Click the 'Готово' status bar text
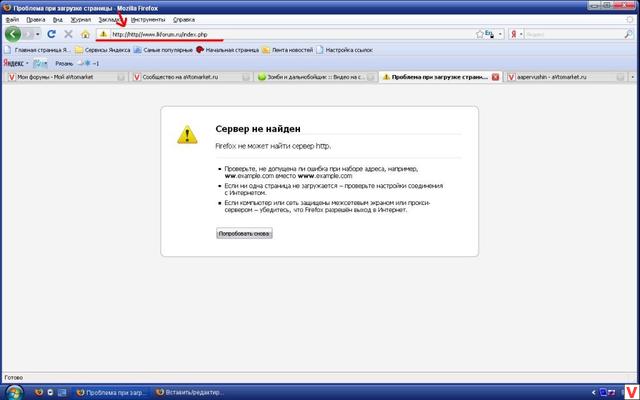This screenshot has width=640, height=400. coord(13,378)
